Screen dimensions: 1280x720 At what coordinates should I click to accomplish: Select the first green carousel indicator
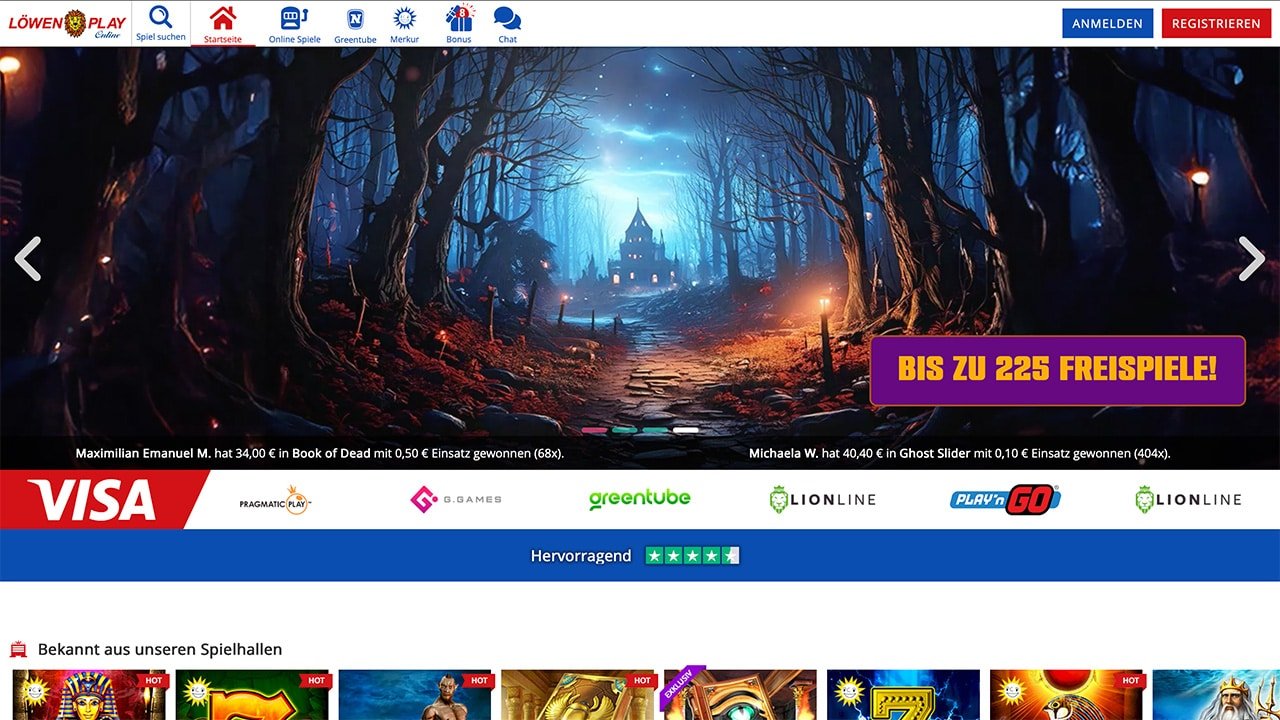tap(624, 429)
